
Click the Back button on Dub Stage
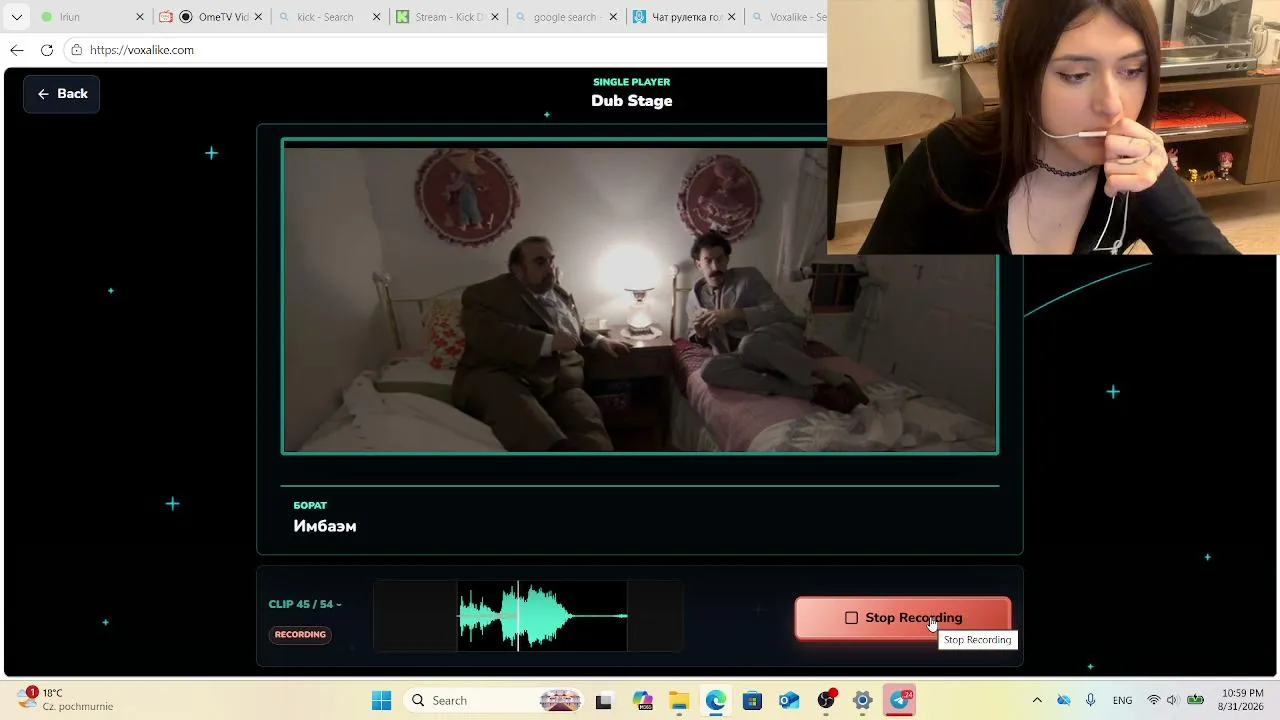62,94
